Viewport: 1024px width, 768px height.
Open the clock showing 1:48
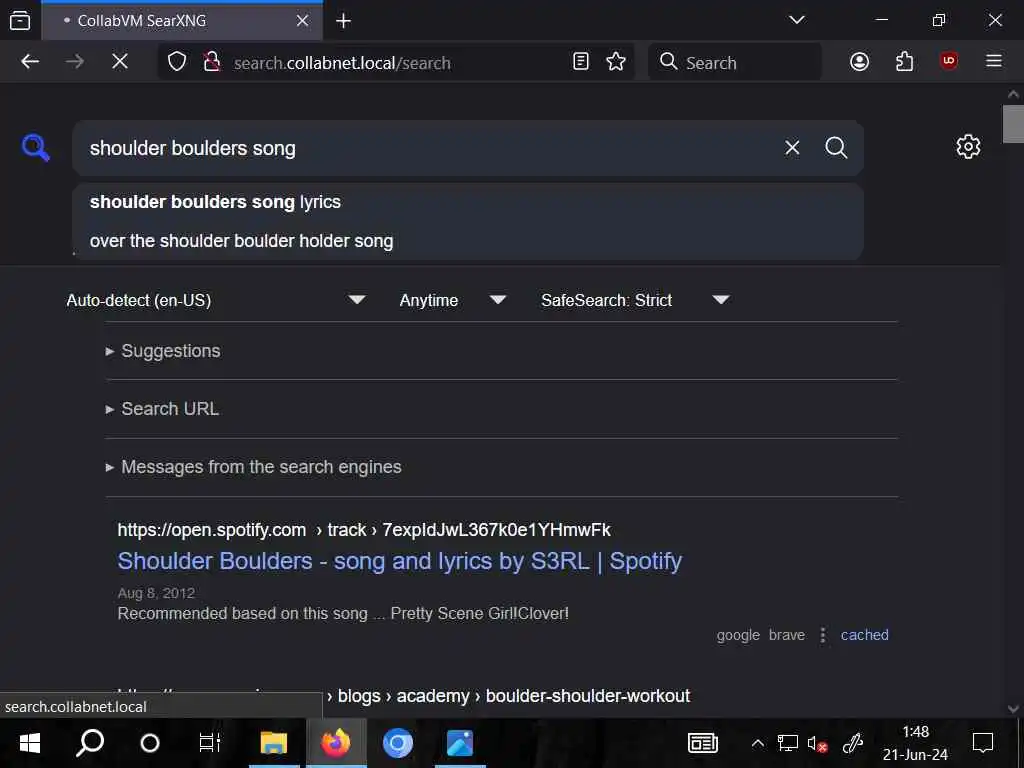pos(915,743)
